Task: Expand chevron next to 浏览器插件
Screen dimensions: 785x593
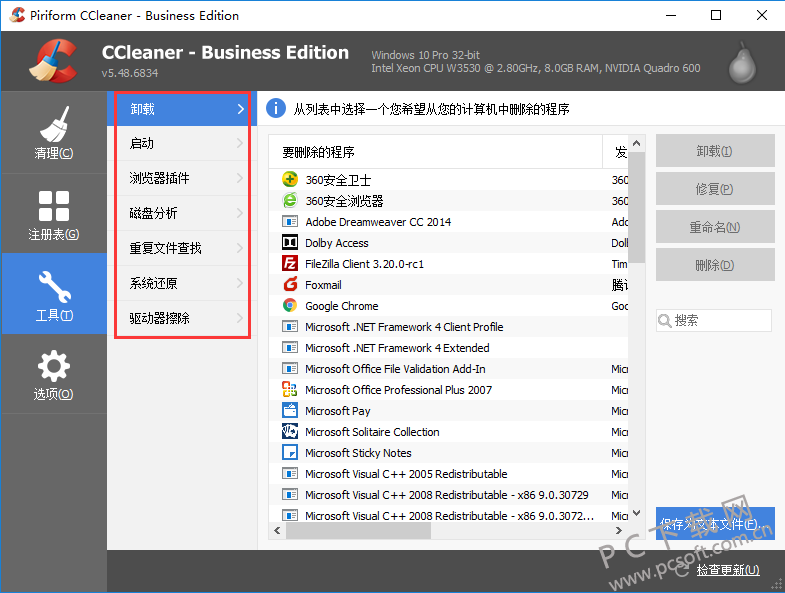Action: tap(240, 178)
